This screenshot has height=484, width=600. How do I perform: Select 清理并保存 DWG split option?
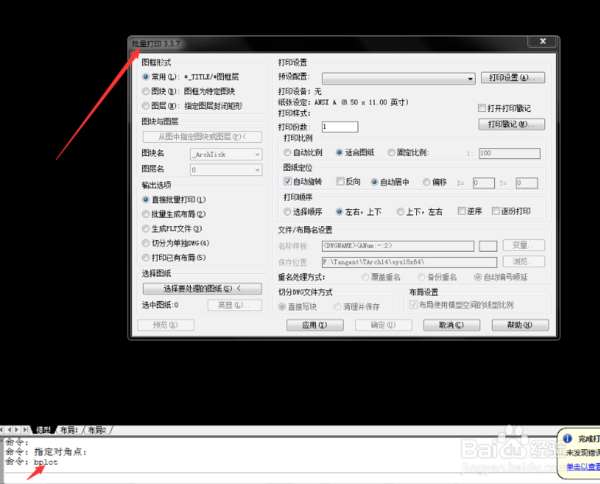338,306
